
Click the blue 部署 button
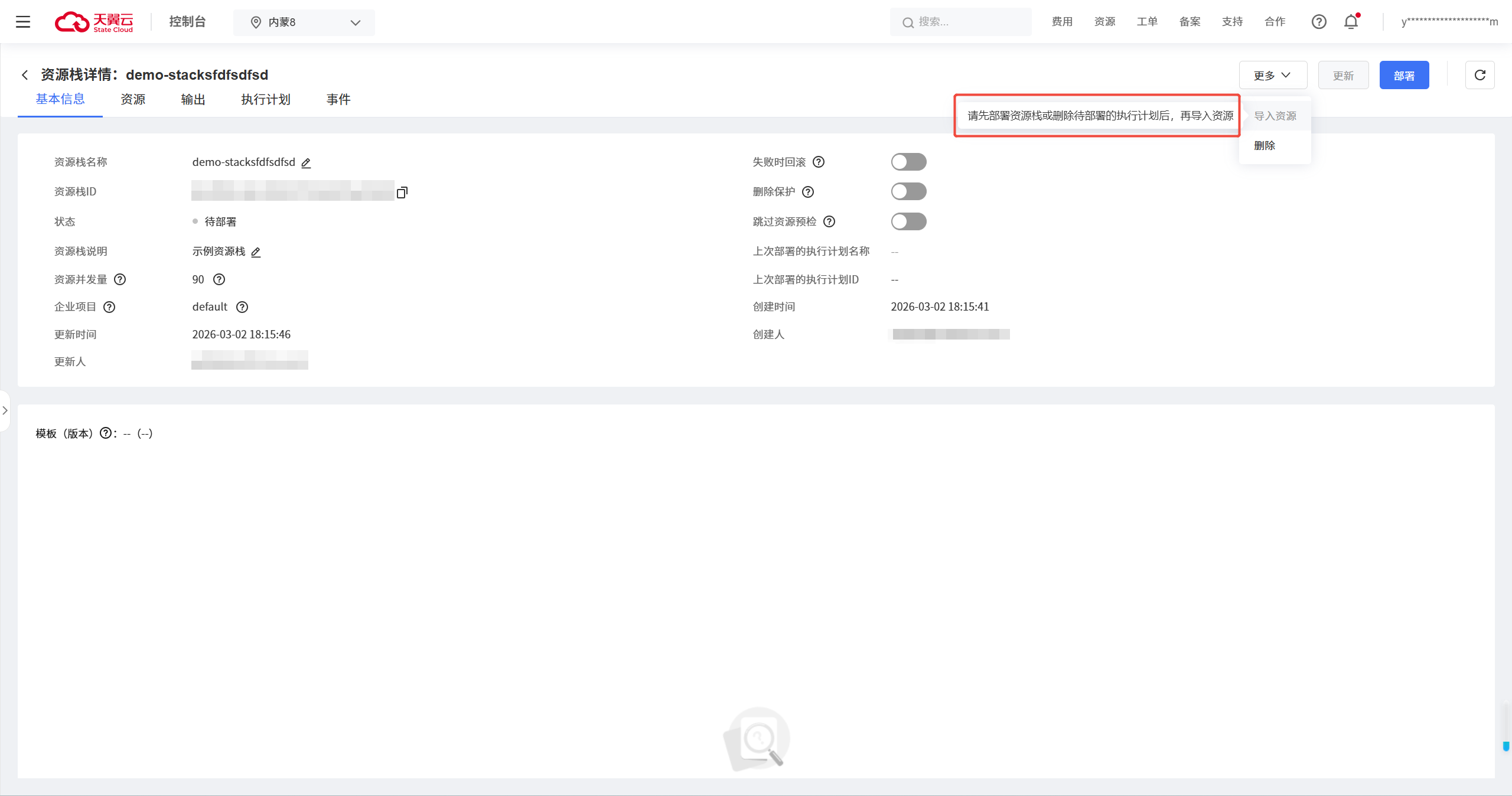pyautogui.click(x=1404, y=75)
